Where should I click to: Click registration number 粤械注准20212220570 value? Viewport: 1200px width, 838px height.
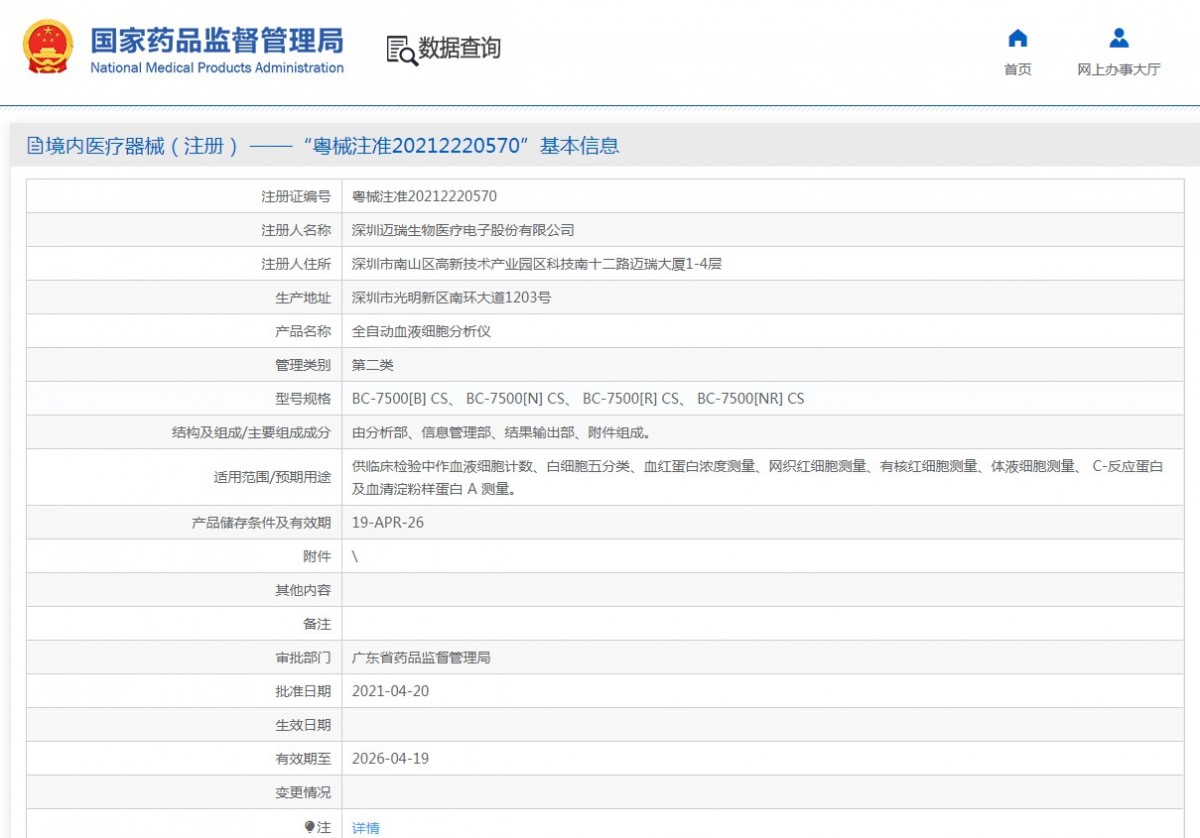point(424,197)
